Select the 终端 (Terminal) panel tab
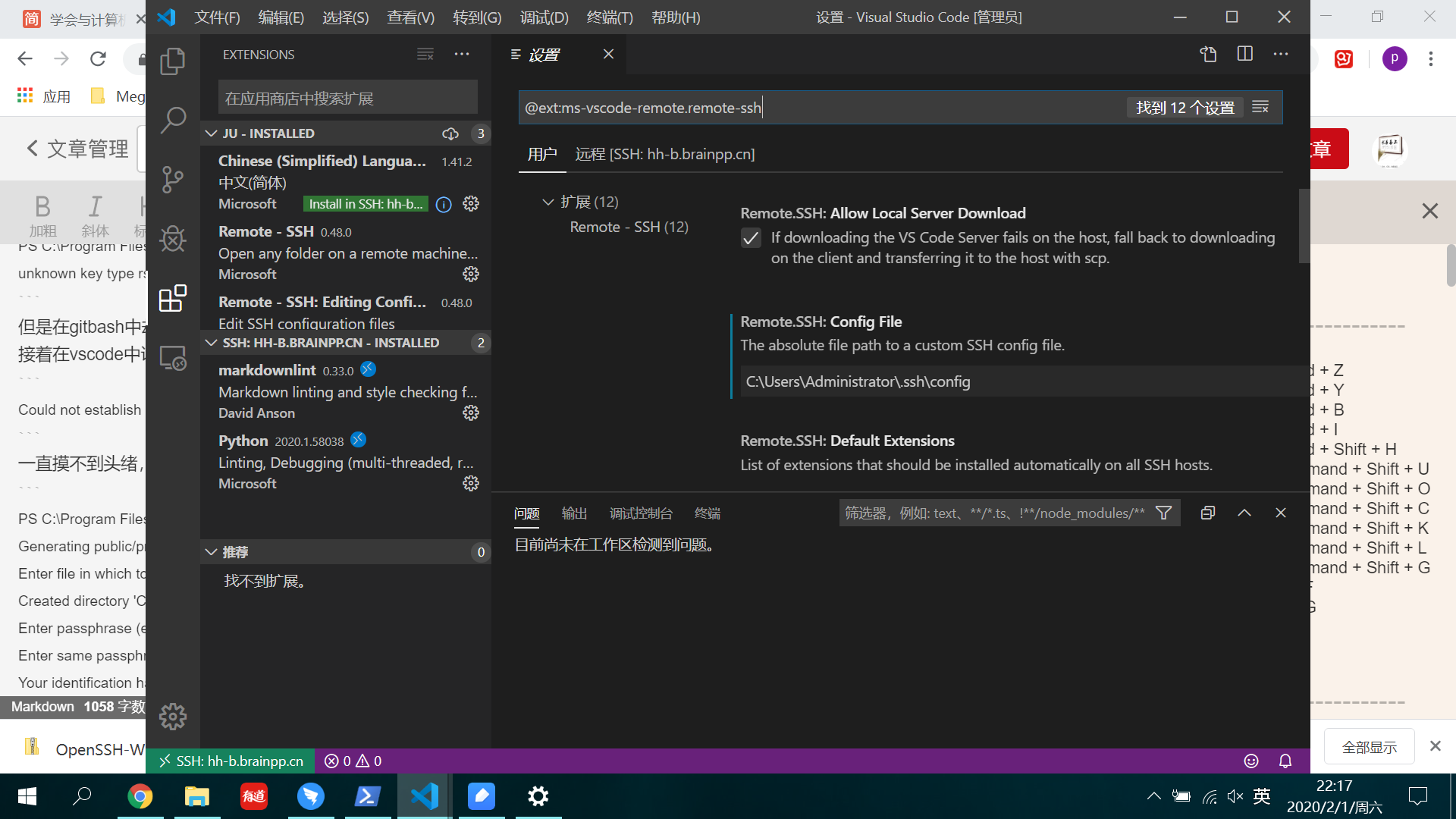The height and width of the screenshot is (819, 1456). point(708,513)
